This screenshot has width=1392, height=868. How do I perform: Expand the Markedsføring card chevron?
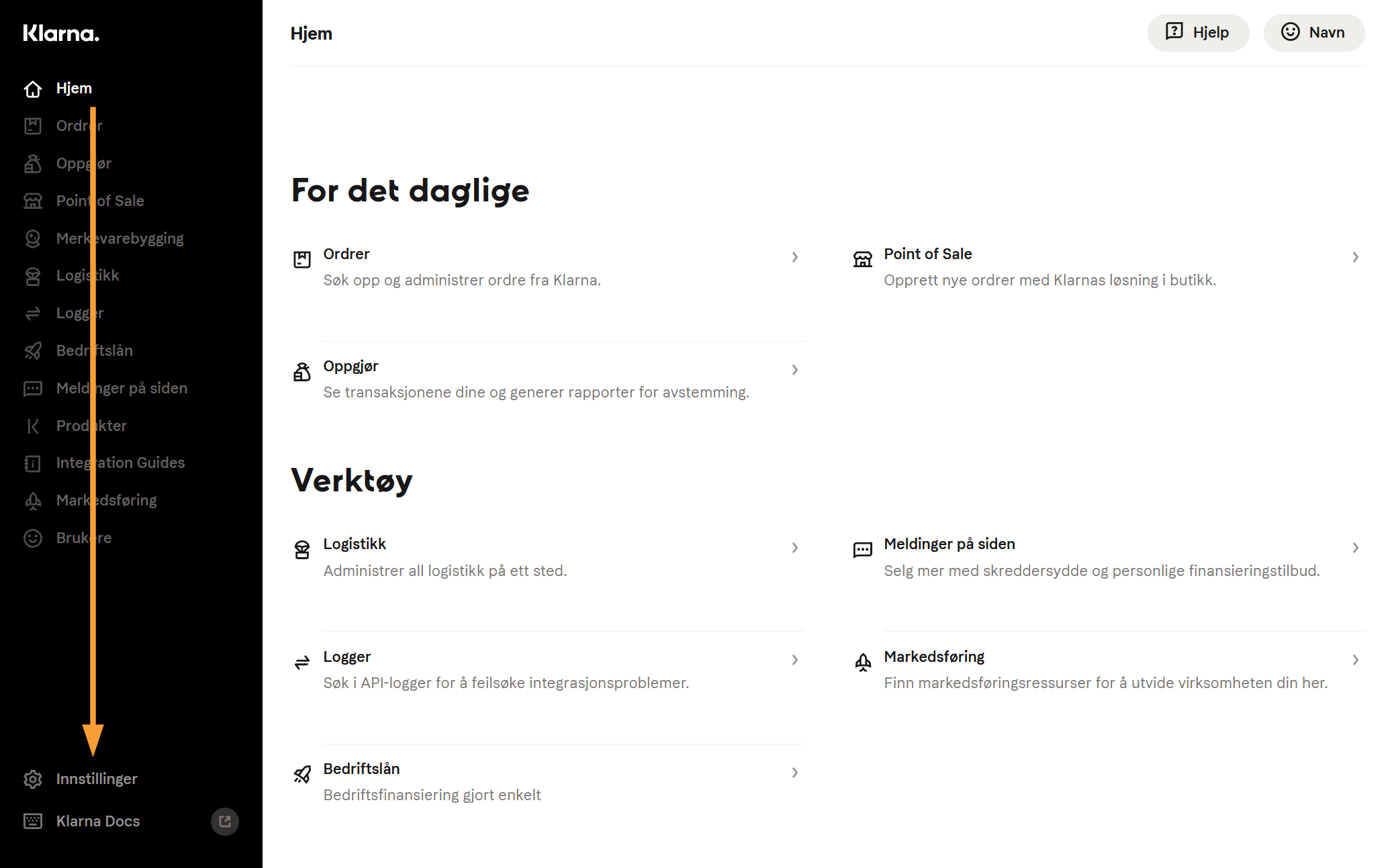tap(1356, 660)
